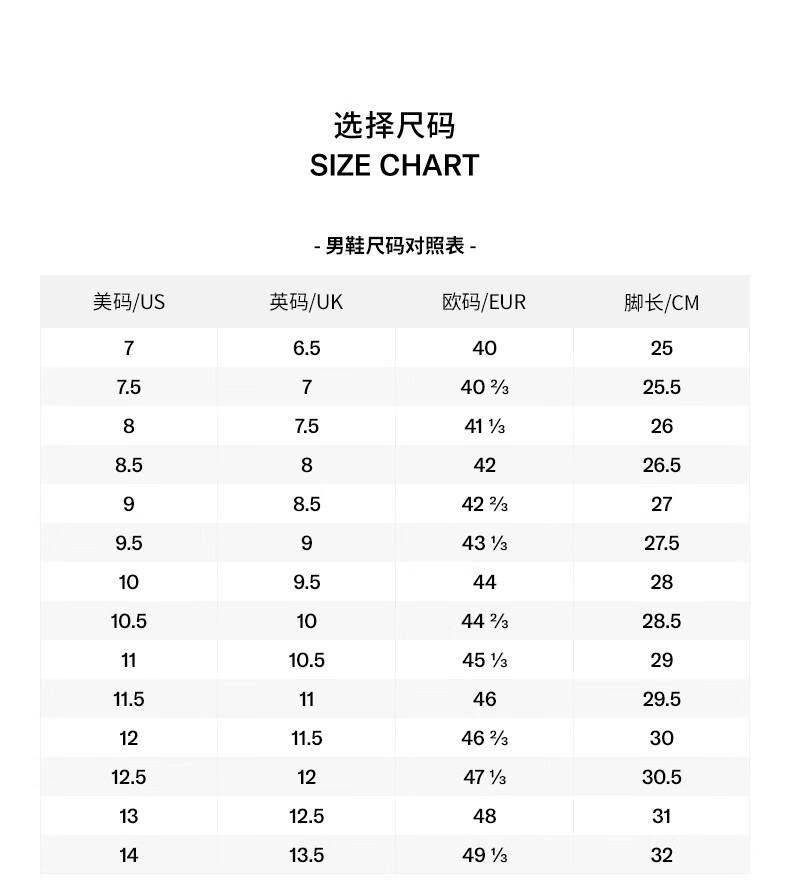
Task: Click foot length 27.5 CM cell
Action: [x=661, y=543]
